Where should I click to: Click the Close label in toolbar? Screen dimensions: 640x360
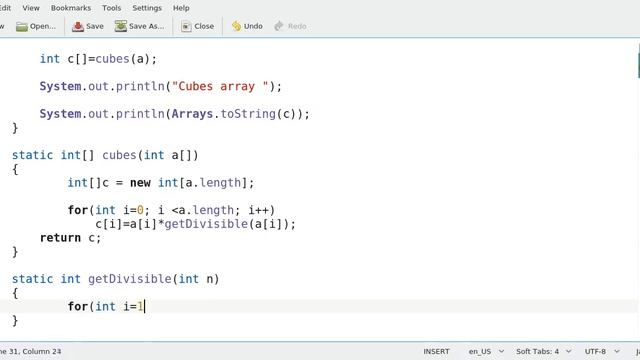[204, 26]
